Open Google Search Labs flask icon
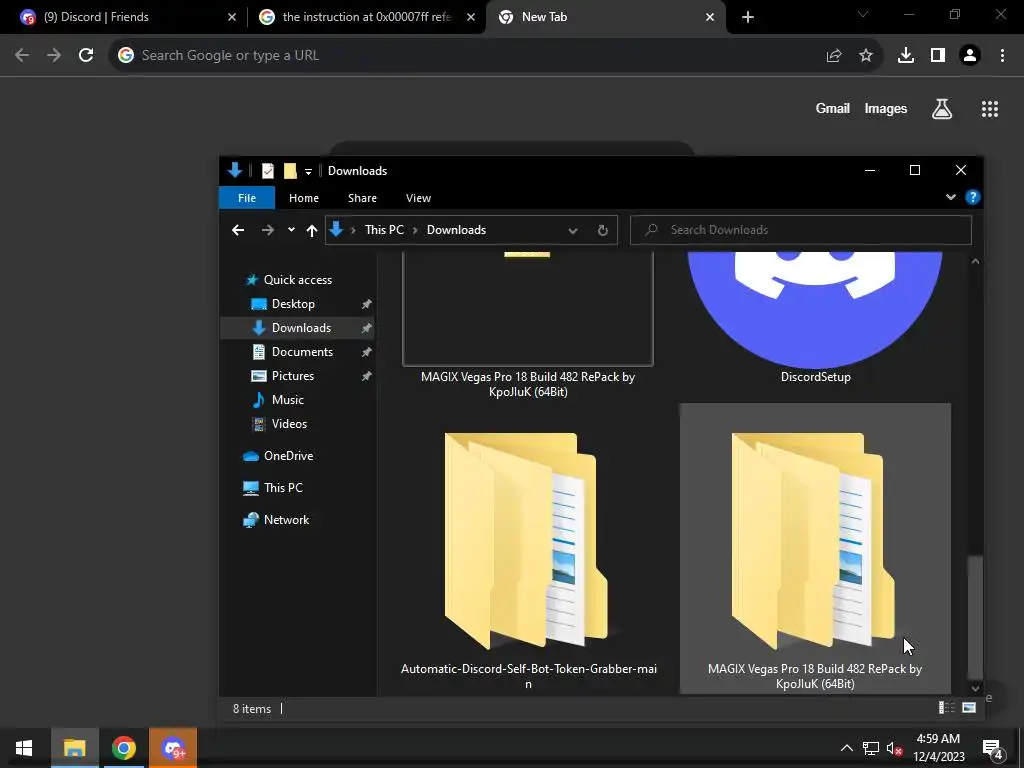 942,109
